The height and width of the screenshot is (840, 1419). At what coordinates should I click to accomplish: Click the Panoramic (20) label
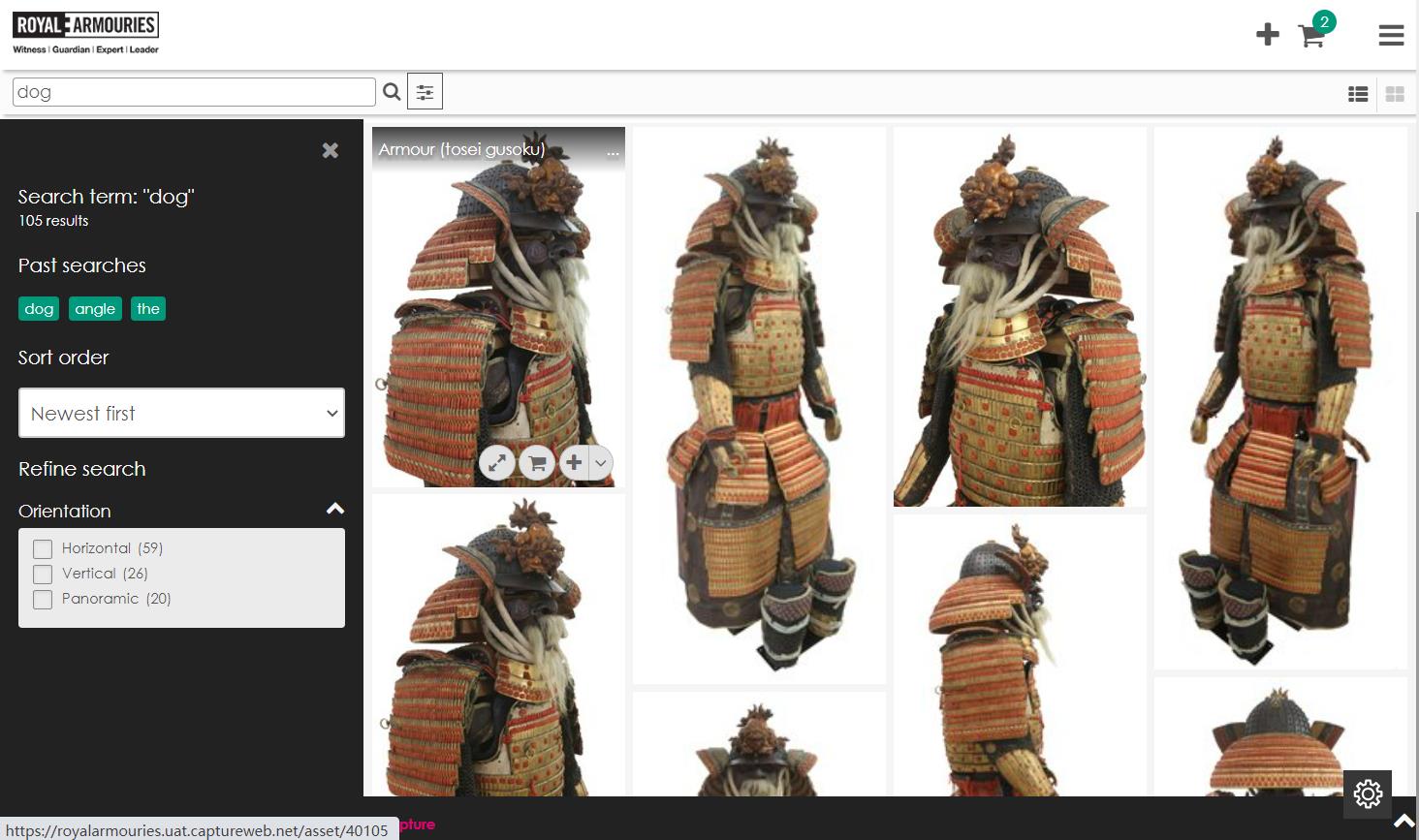tap(116, 599)
